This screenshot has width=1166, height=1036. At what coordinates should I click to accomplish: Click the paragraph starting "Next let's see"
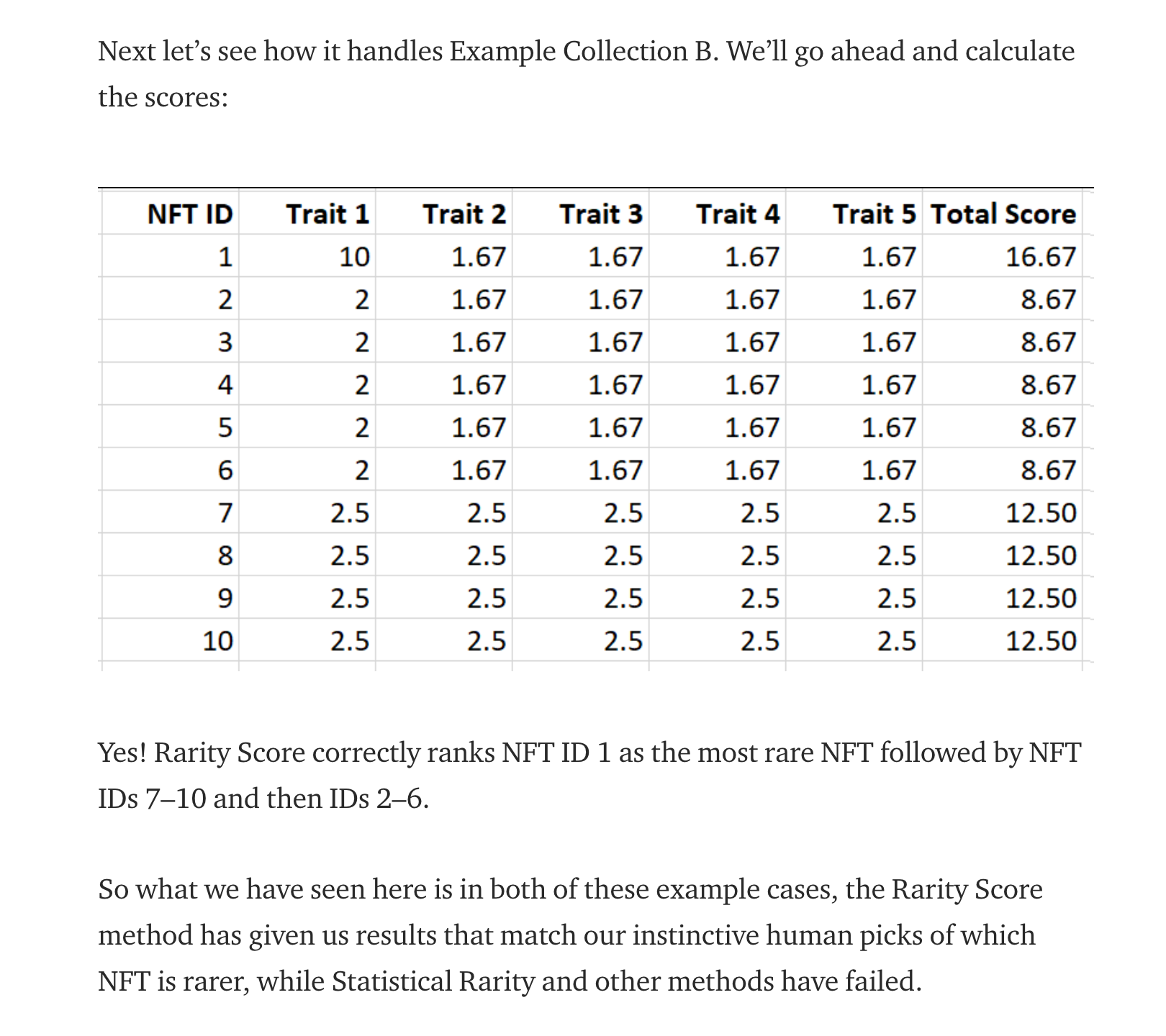tap(586, 74)
